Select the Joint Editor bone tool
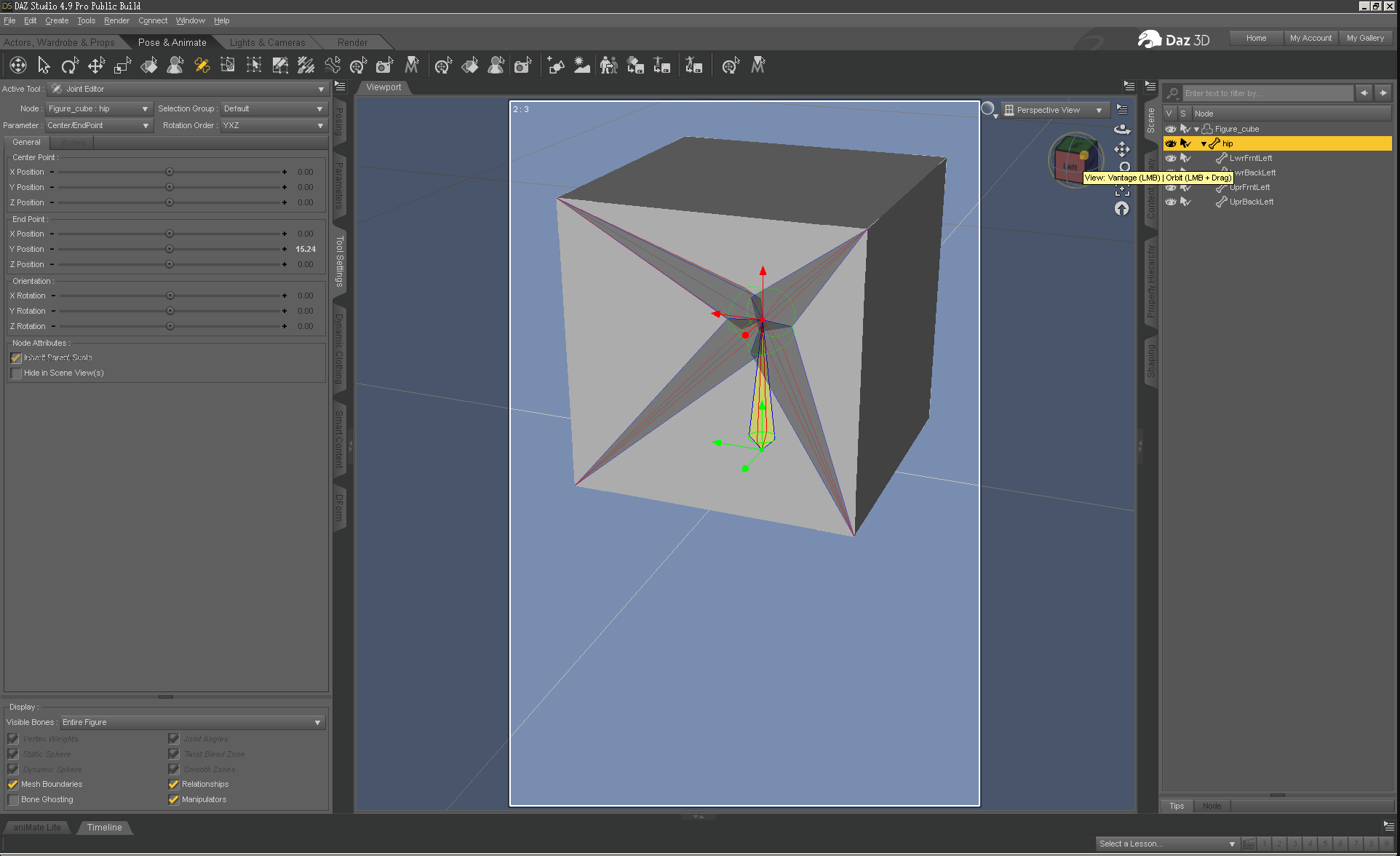The image size is (1400, 856). (202, 66)
